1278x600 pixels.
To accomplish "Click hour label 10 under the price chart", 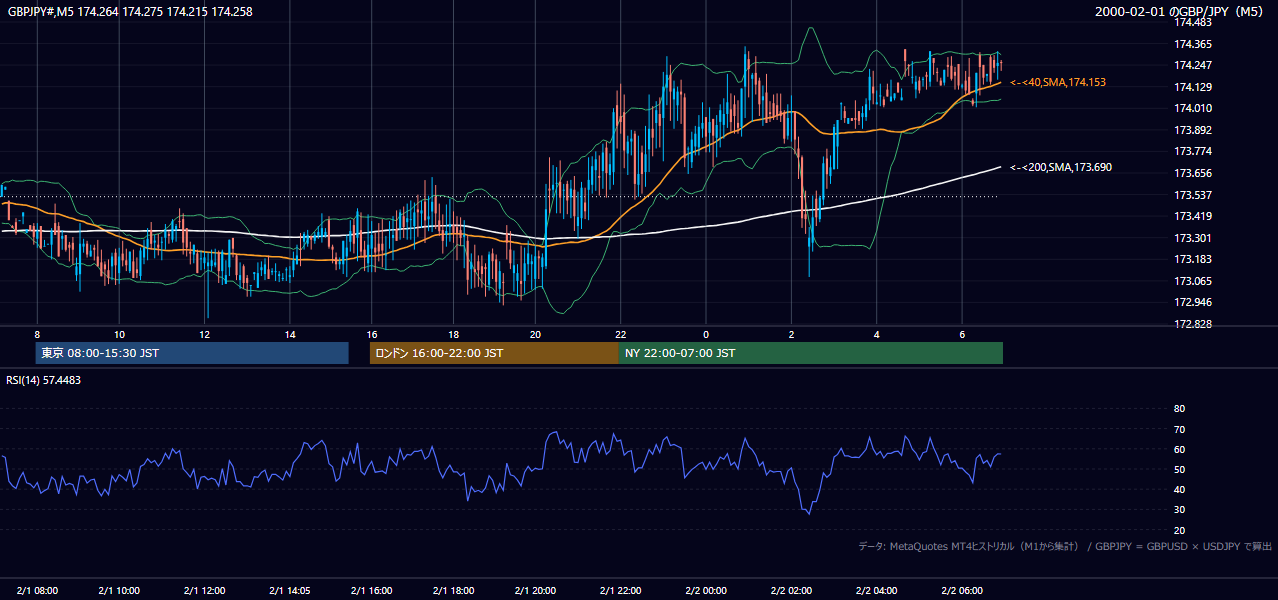I will pyautogui.click(x=119, y=334).
